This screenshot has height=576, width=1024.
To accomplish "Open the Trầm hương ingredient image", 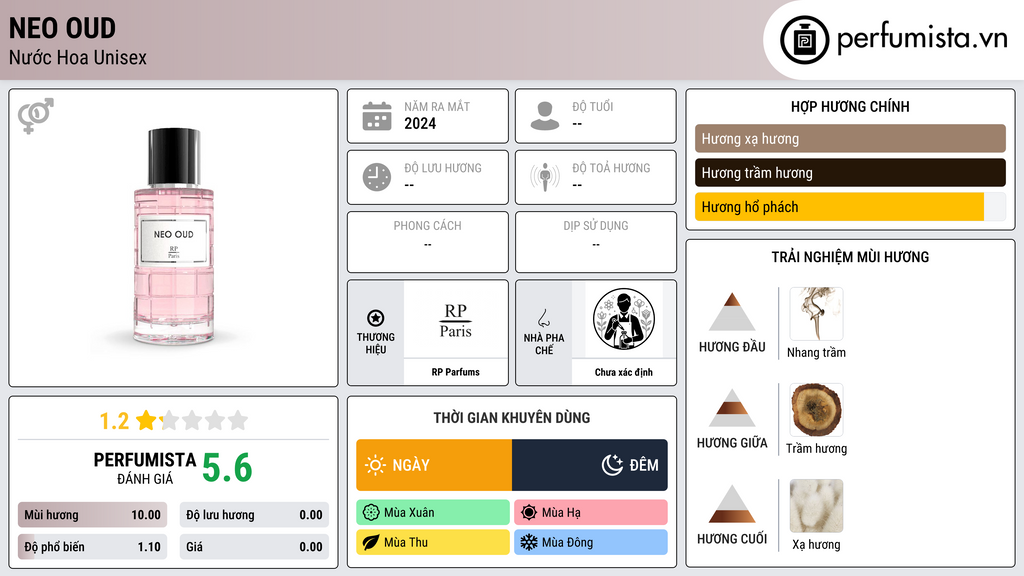I will (816, 409).
